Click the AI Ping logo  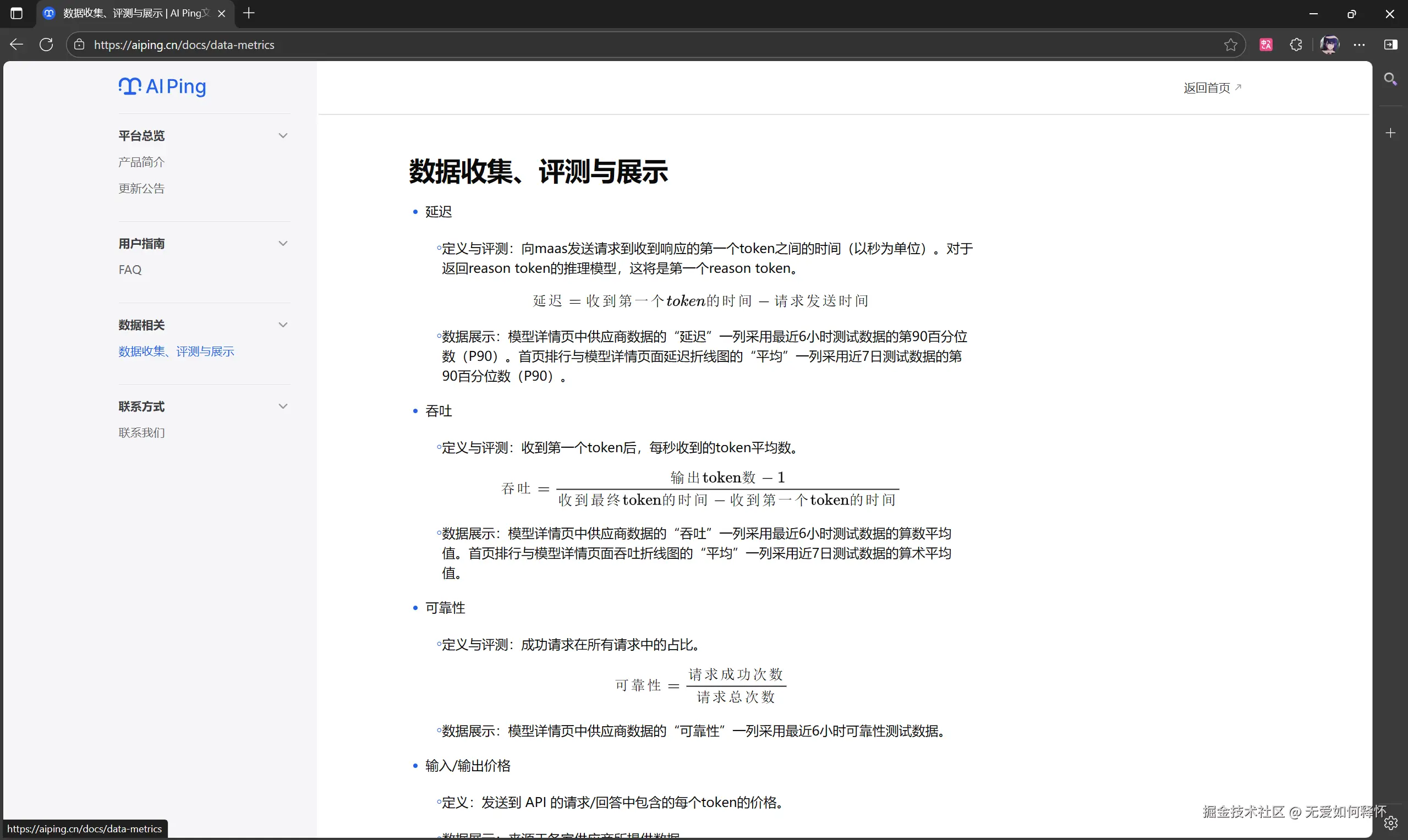click(162, 86)
